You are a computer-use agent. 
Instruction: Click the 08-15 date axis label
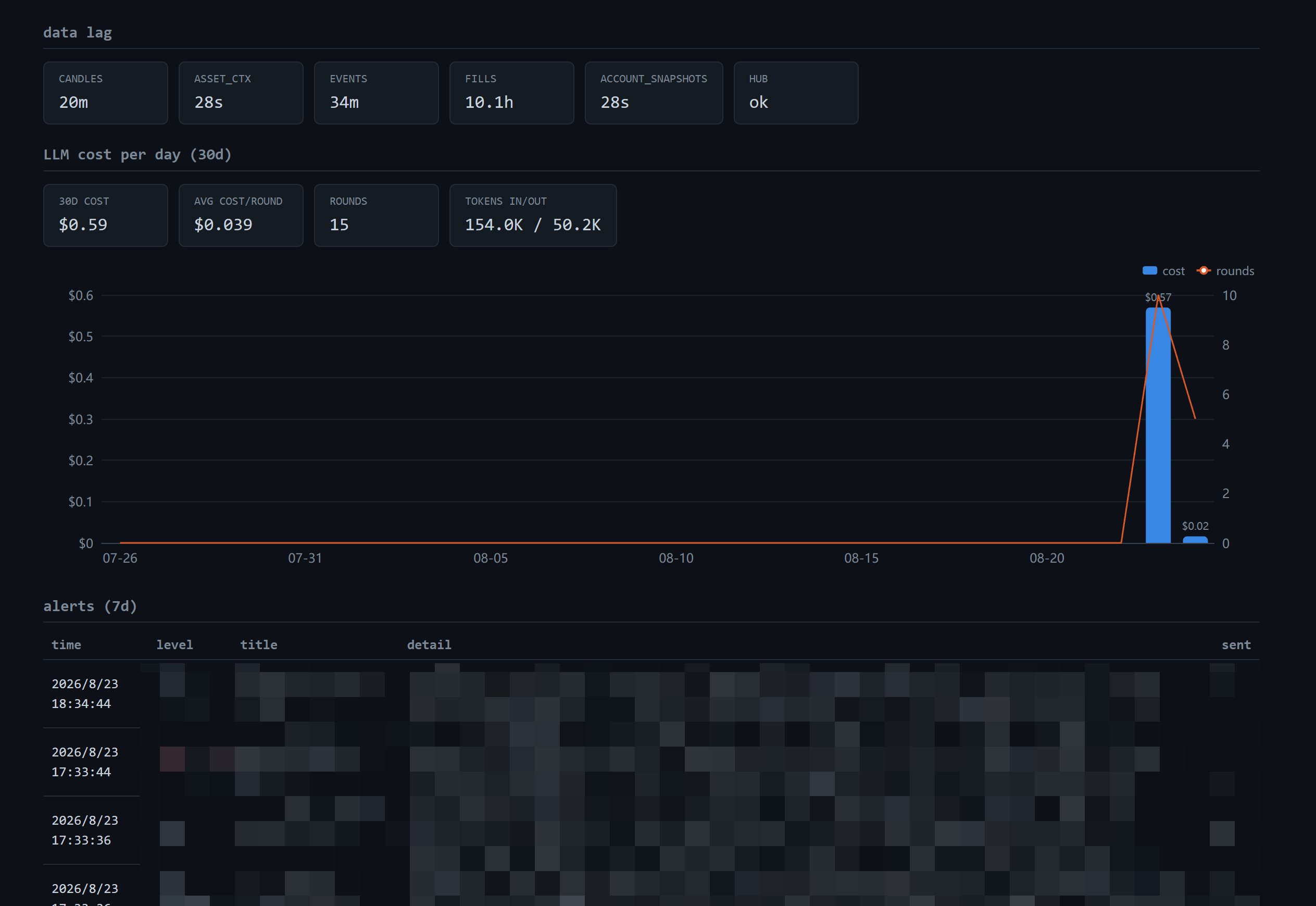861,558
